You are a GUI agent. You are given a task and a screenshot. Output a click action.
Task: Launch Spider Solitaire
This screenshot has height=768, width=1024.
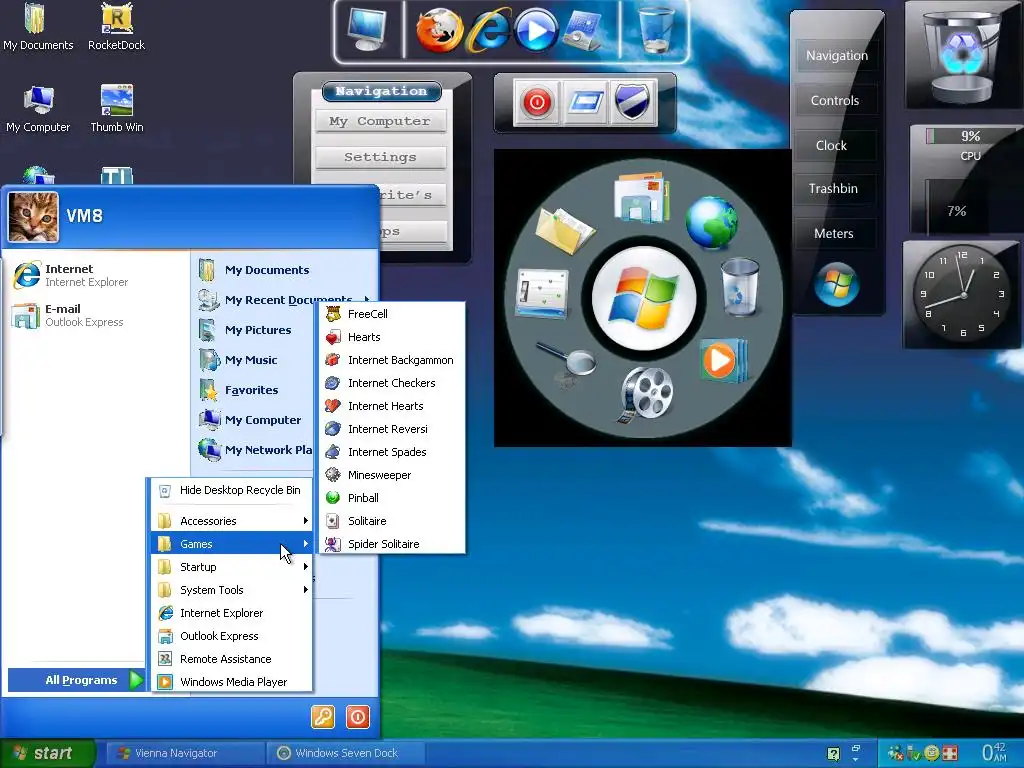[392, 544]
